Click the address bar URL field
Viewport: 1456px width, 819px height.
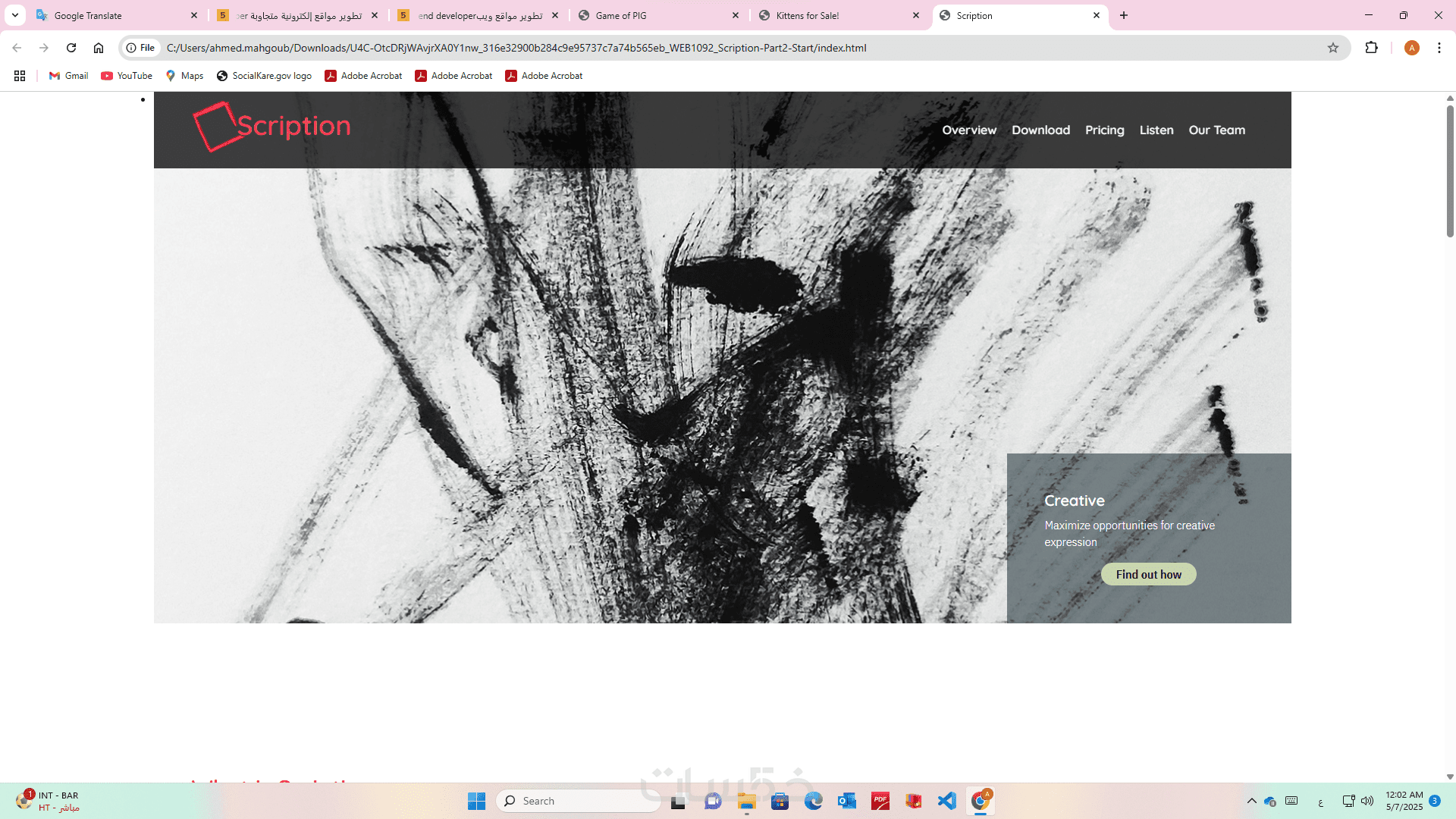click(x=516, y=48)
